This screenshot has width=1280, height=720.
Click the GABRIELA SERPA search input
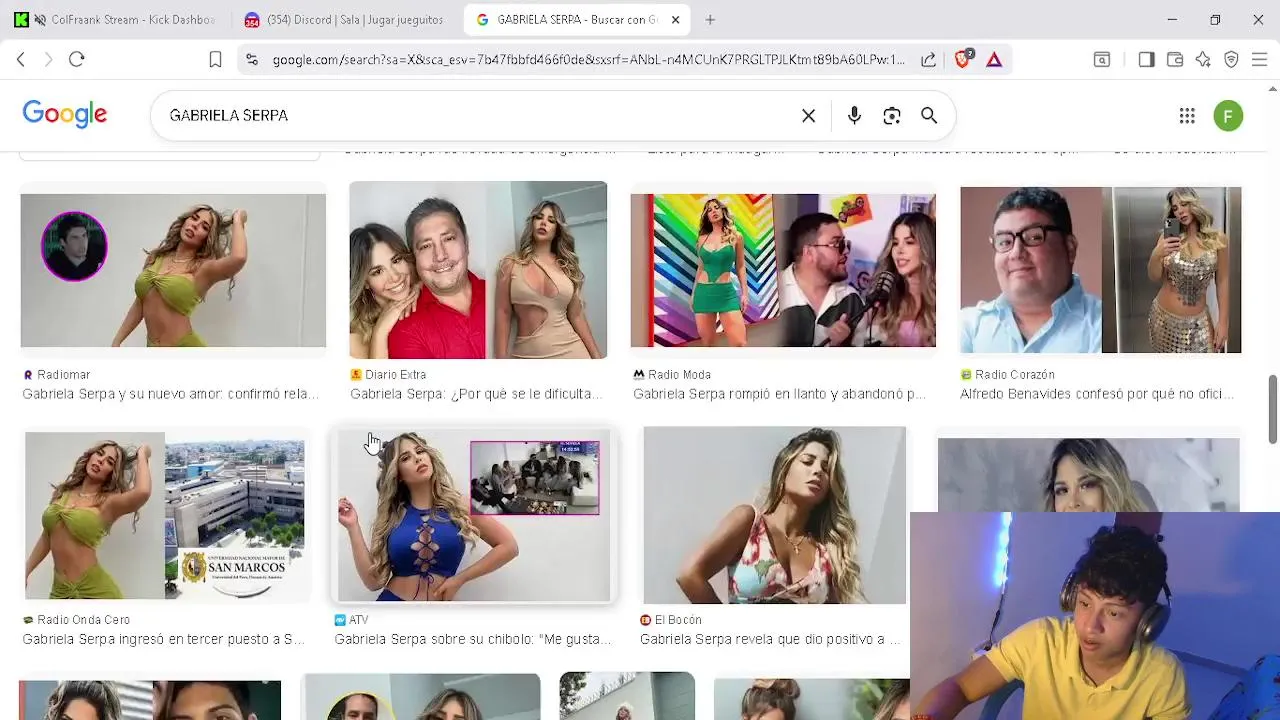[x=480, y=116]
